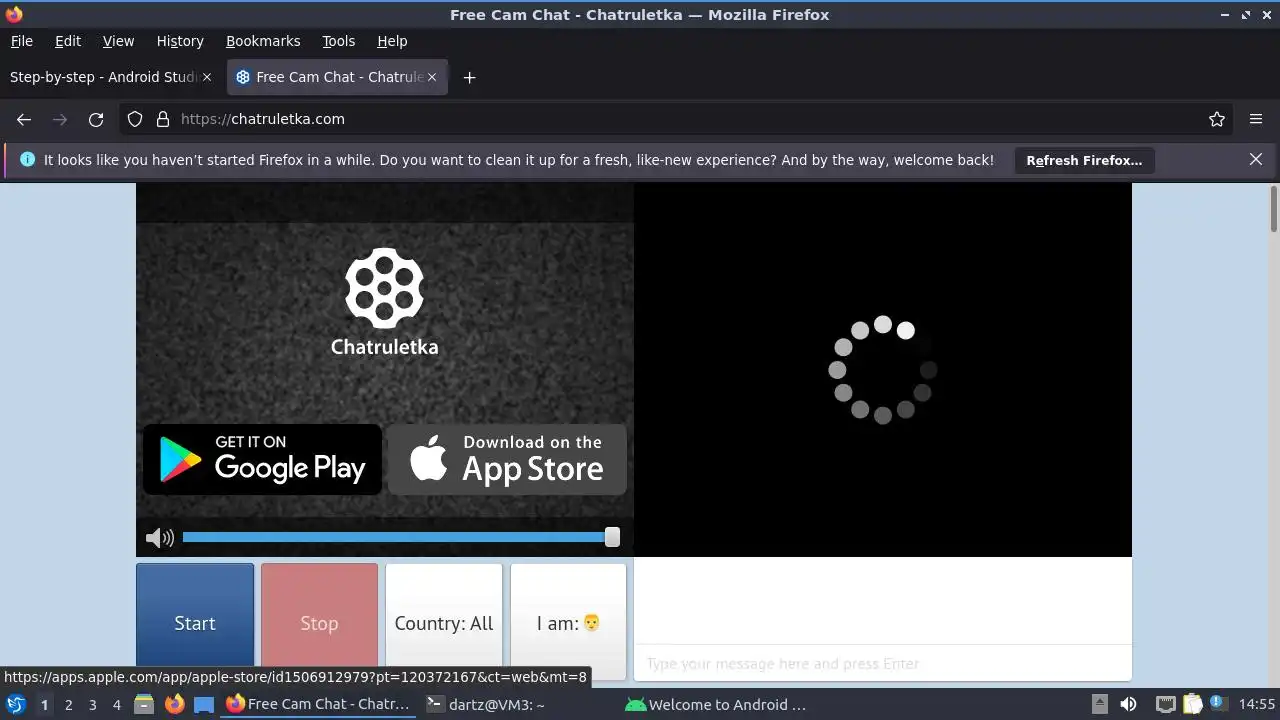Click the volume slider handle

612,538
